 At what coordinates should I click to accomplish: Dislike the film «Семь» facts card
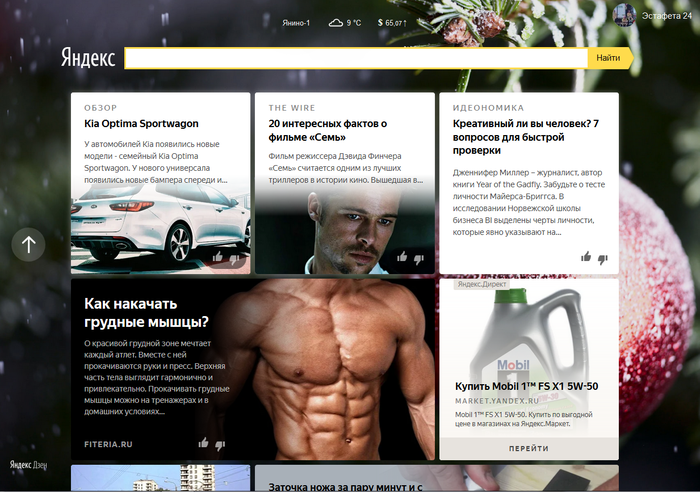point(419,259)
